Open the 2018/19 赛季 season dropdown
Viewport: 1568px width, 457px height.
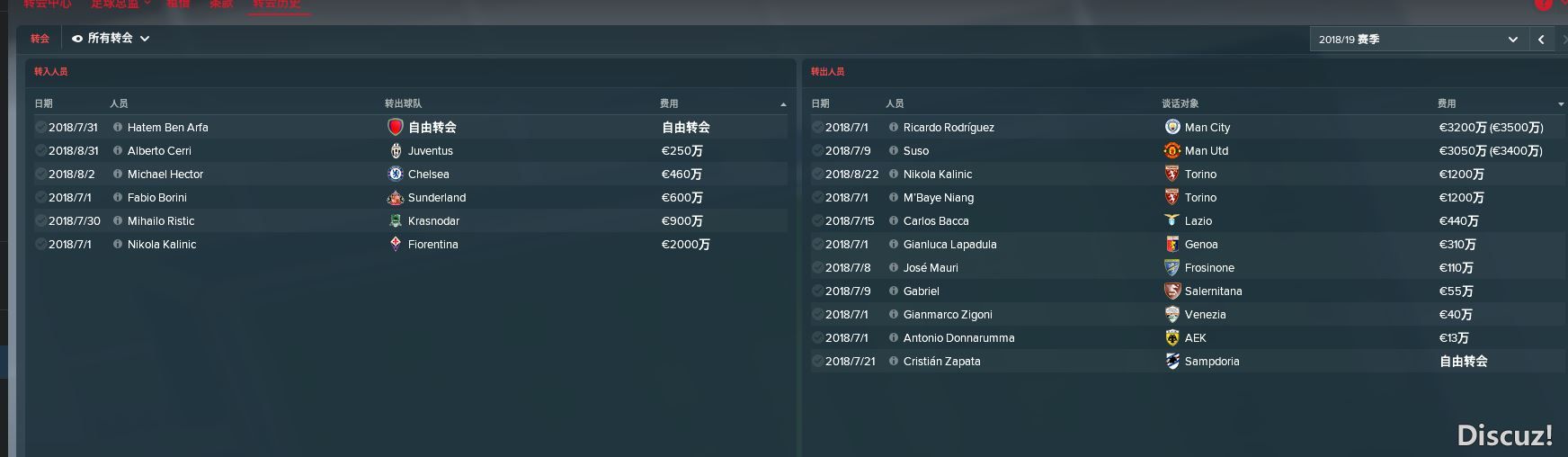click(1418, 39)
